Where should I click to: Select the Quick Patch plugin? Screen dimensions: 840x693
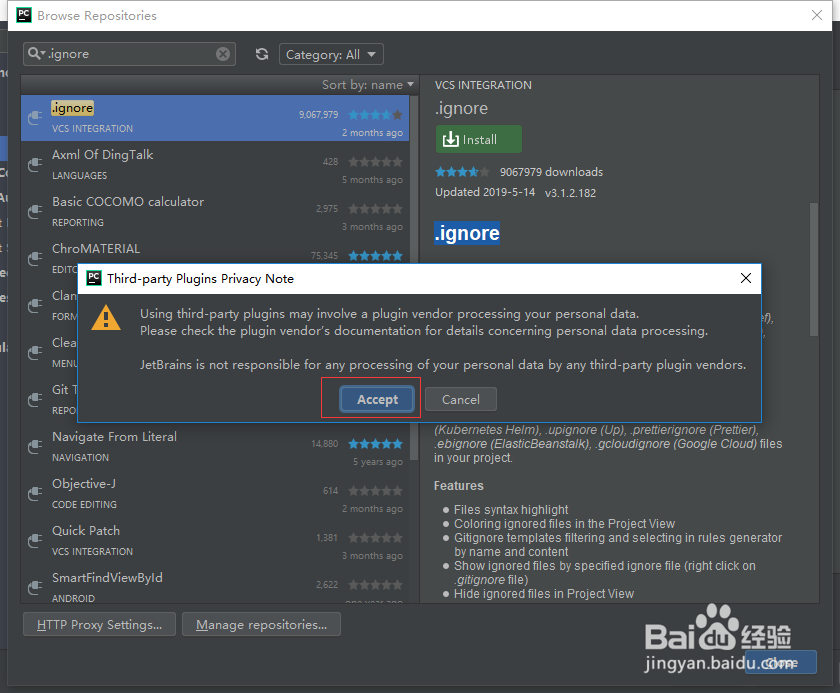[x=215, y=541]
